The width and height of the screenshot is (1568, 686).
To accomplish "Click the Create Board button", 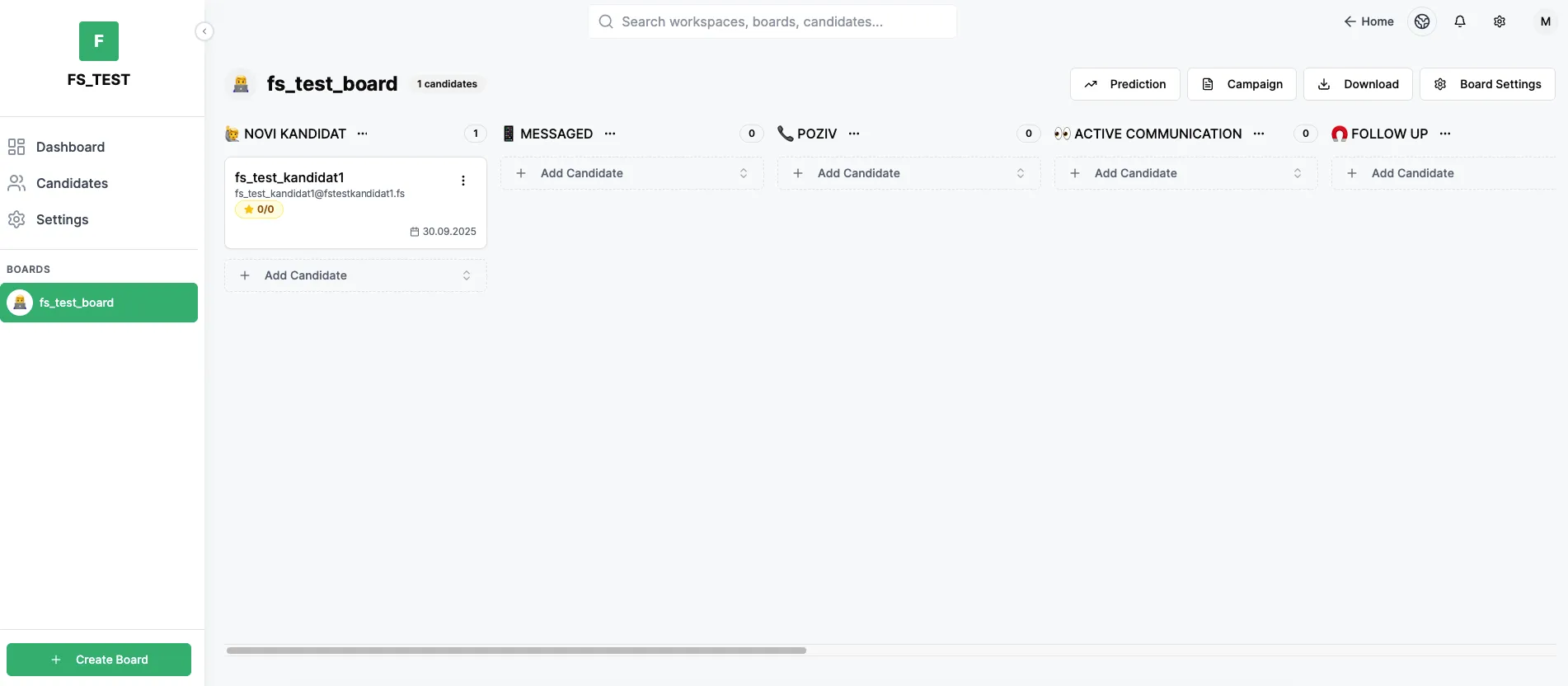I will point(99,660).
